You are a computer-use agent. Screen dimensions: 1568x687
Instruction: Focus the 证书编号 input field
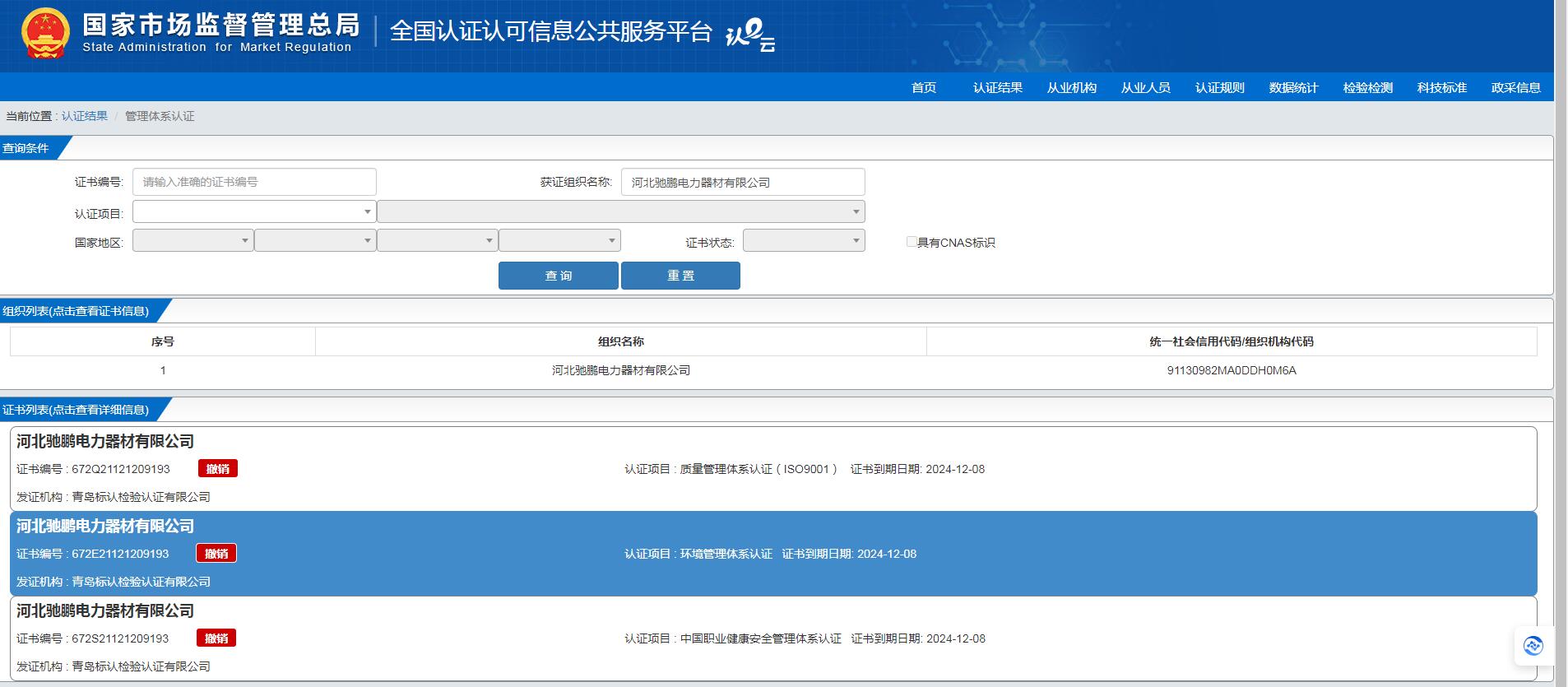(x=254, y=182)
